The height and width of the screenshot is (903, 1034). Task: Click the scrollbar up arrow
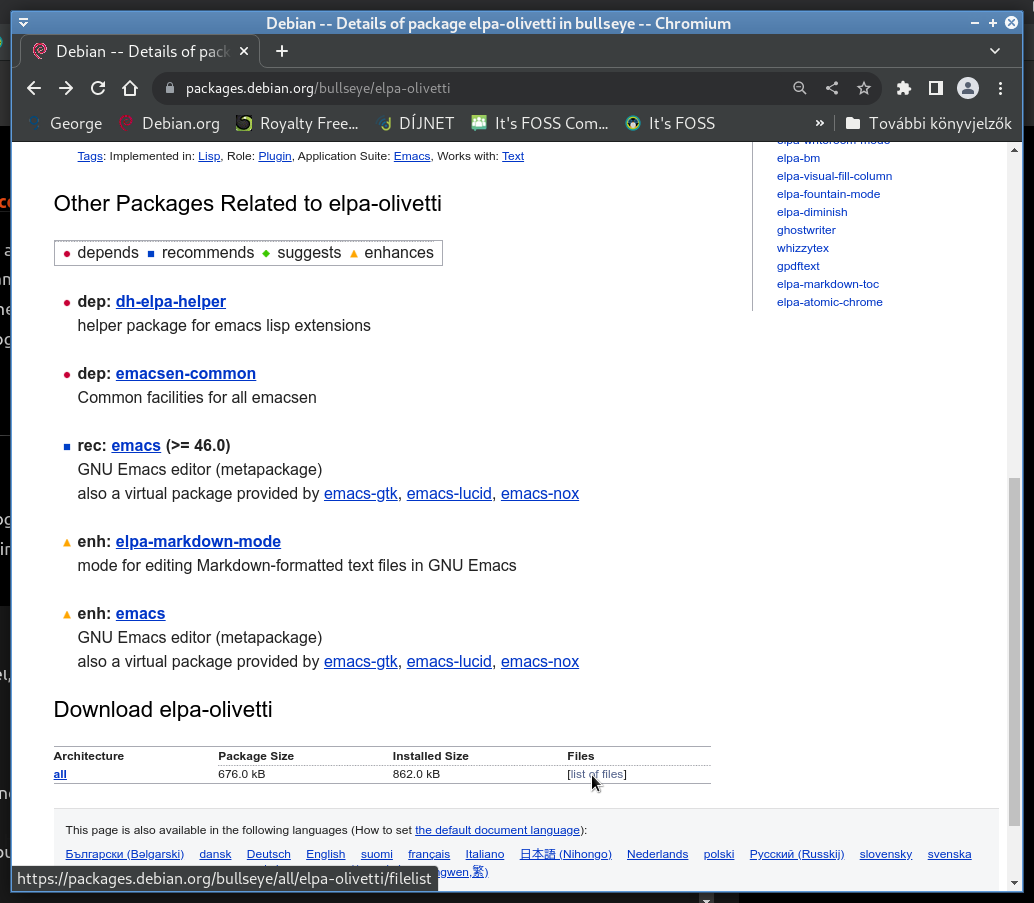[1014, 150]
